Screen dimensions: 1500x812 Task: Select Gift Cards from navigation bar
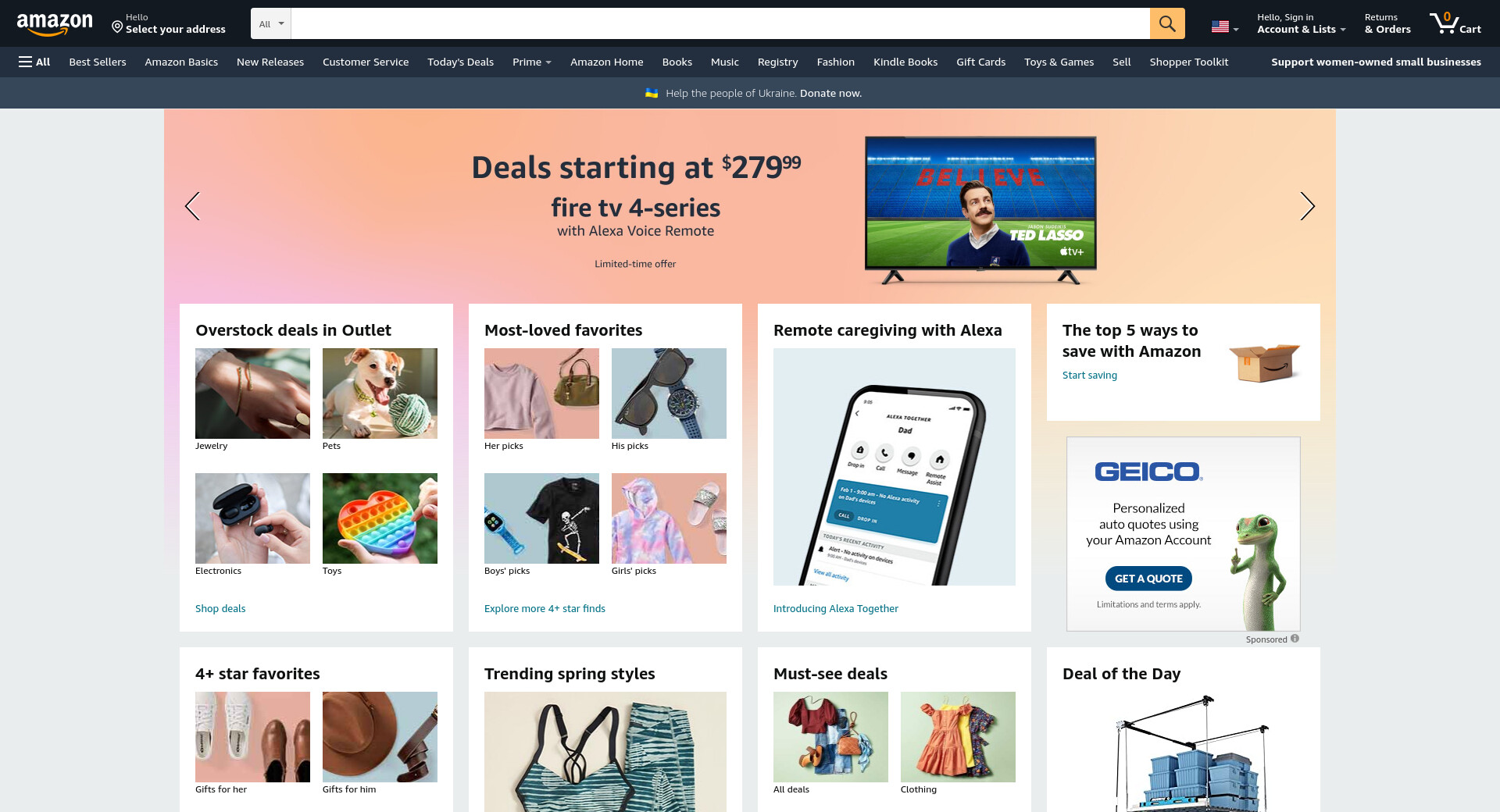[x=980, y=62]
